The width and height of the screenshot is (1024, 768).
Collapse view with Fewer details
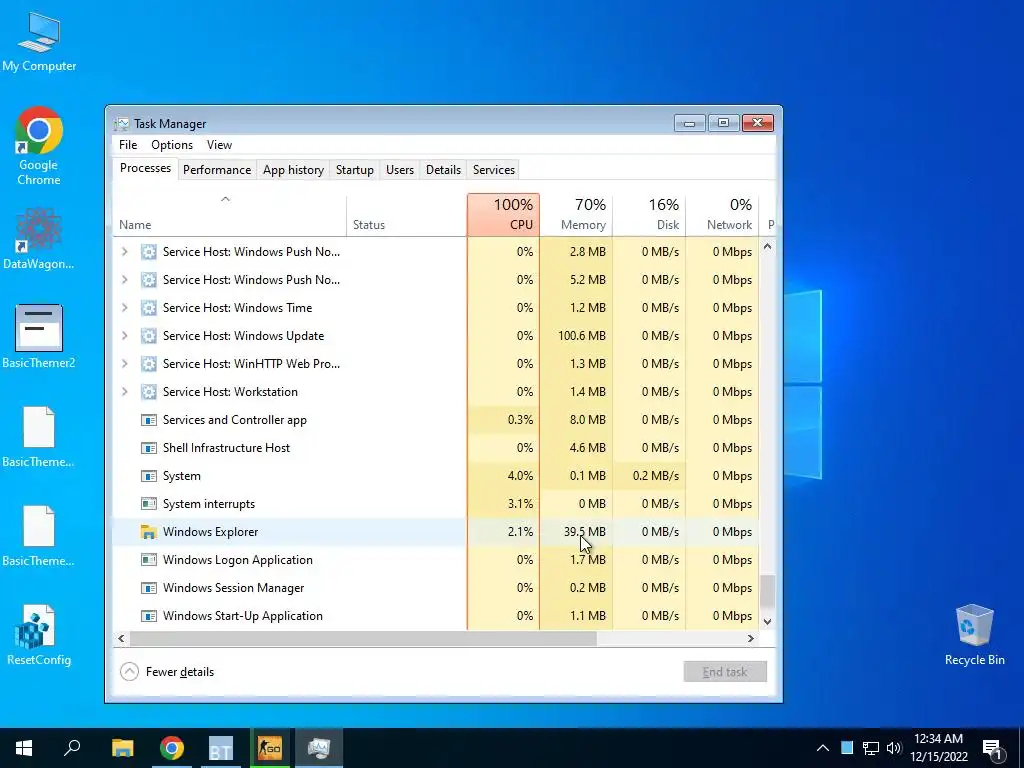[167, 672]
